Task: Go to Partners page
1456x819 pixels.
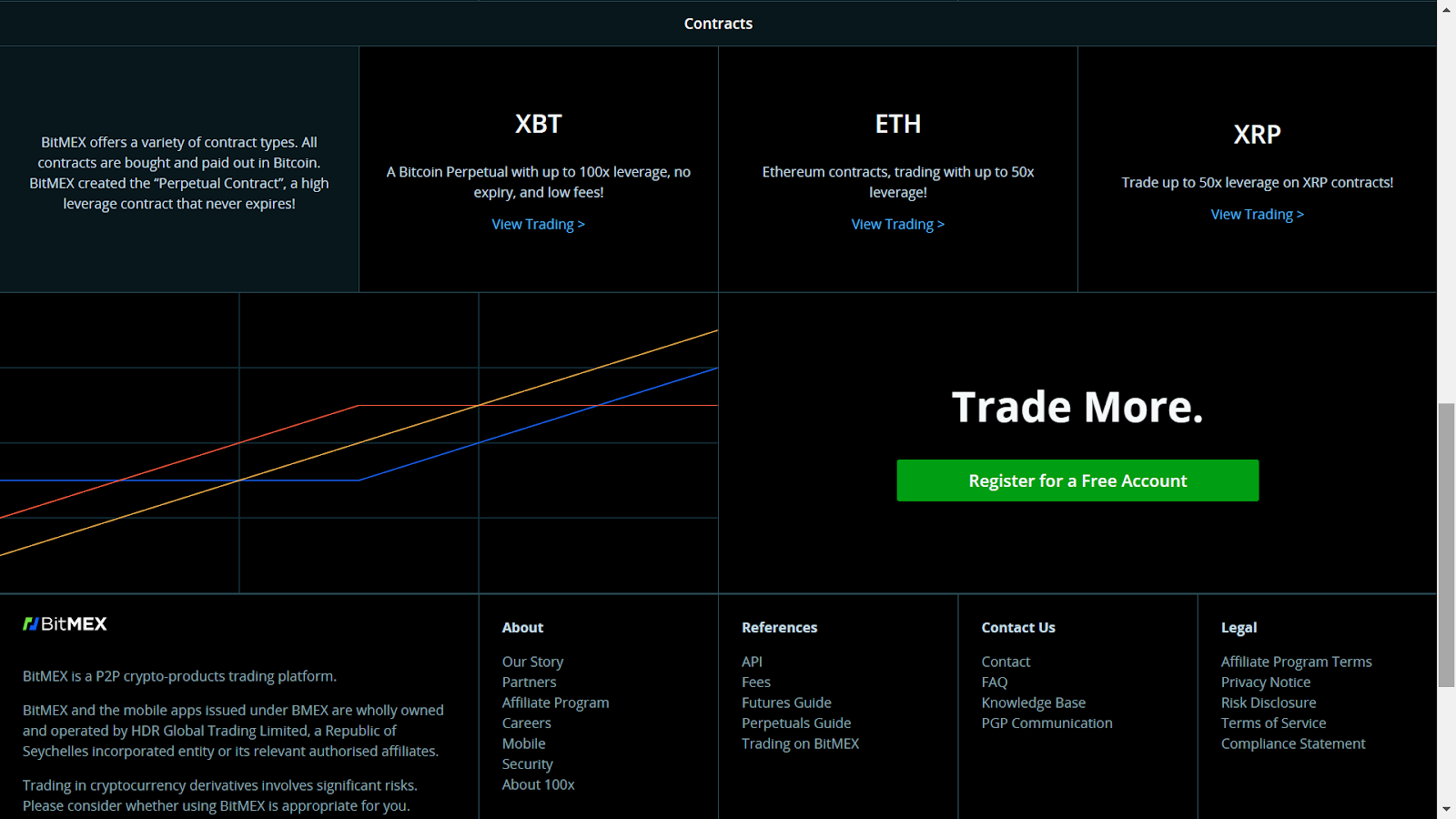Action: [x=530, y=682]
